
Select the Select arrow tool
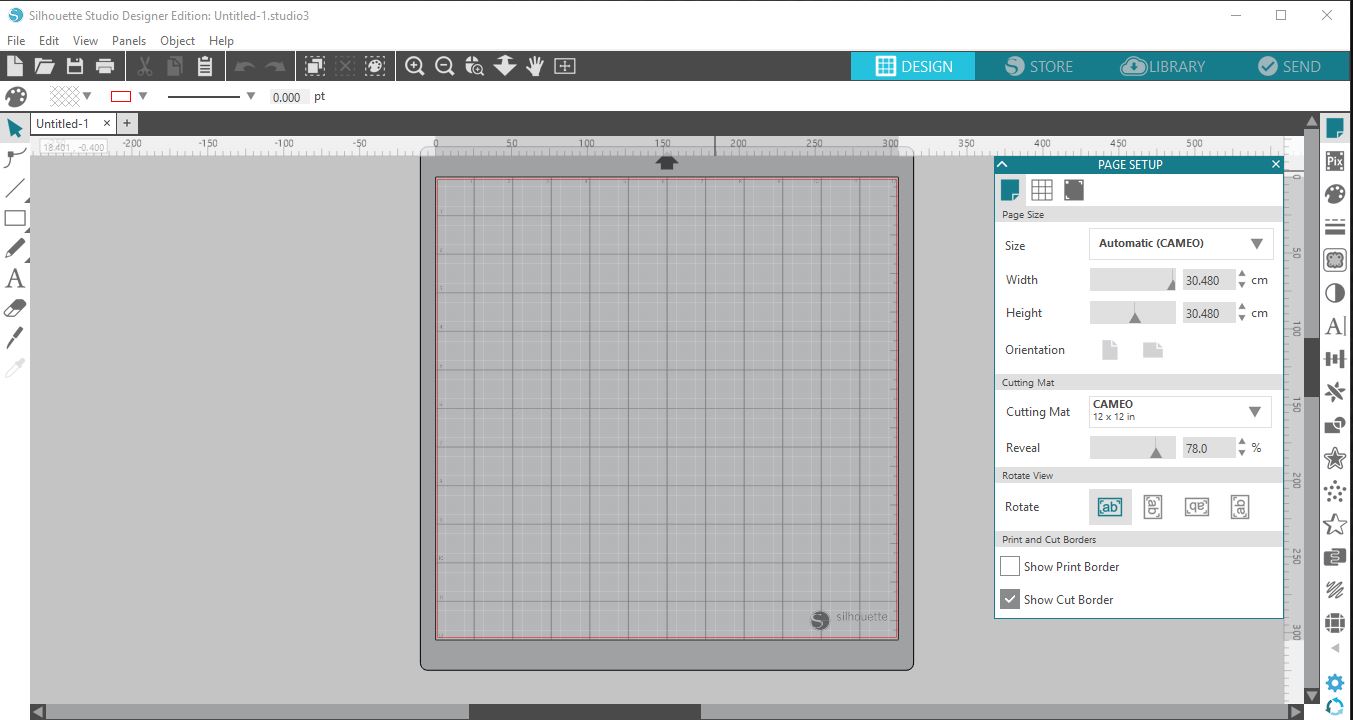[15, 128]
